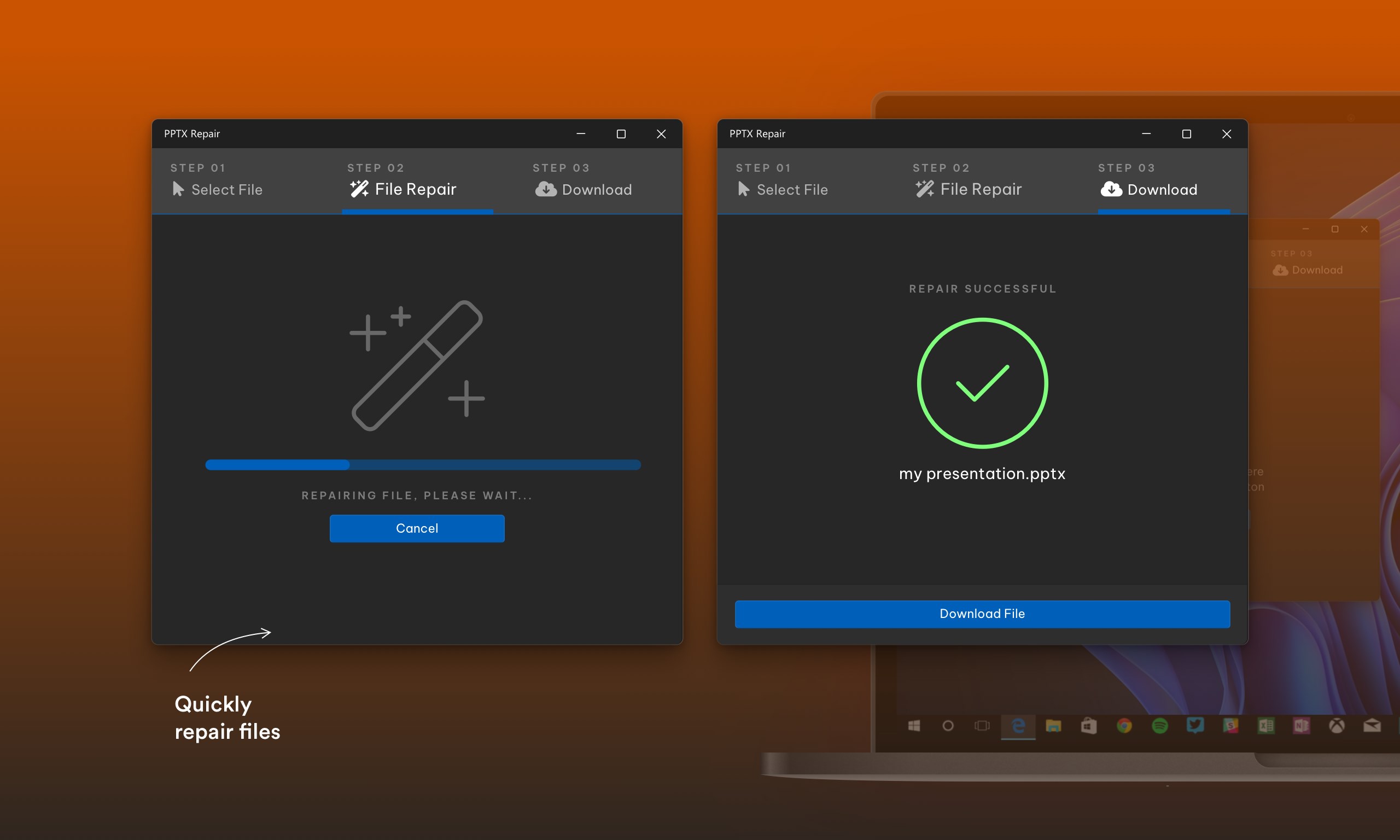Select the Download step in the Repair Successful window
The width and height of the screenshot is (1400, 840).
(1161, 190)
